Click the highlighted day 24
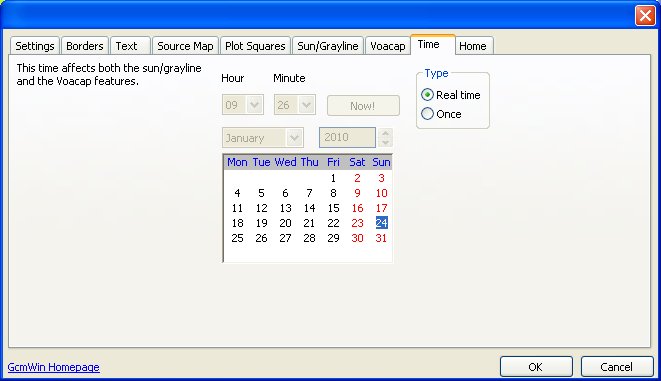Viewport: 661px width, 381px height. tap(382, 223)
